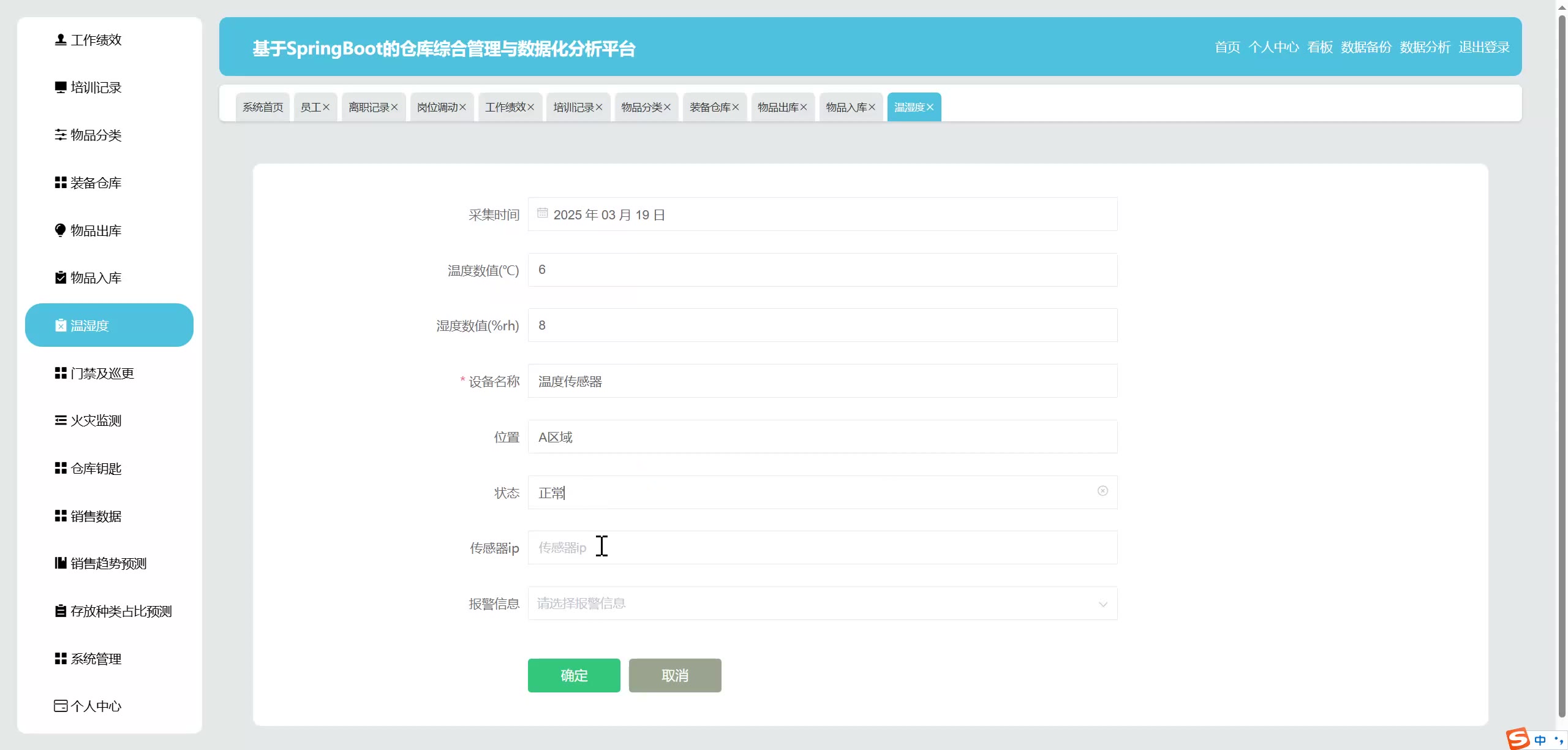Image resolution: width=1568 pixels, height=750 pixels.
Task: Close the 员工 tab
Action: click(326, 107)
